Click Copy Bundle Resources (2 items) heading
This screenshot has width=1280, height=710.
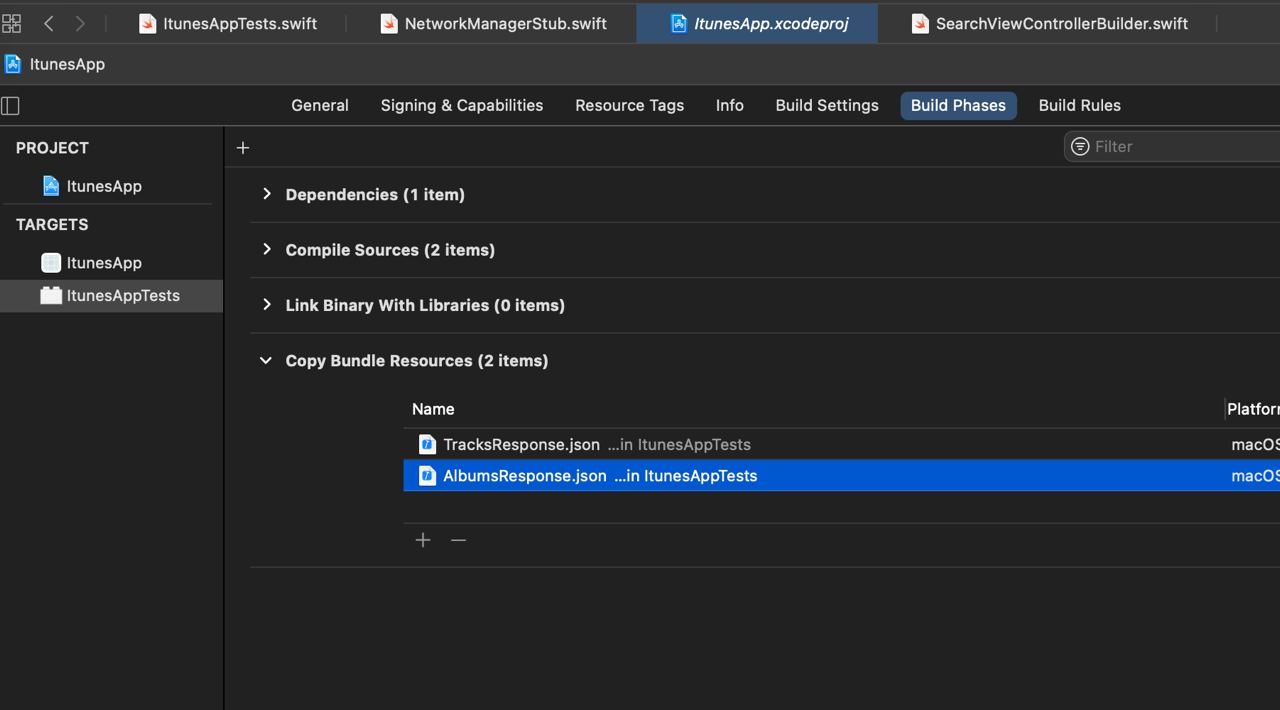[x=417, y=360]
